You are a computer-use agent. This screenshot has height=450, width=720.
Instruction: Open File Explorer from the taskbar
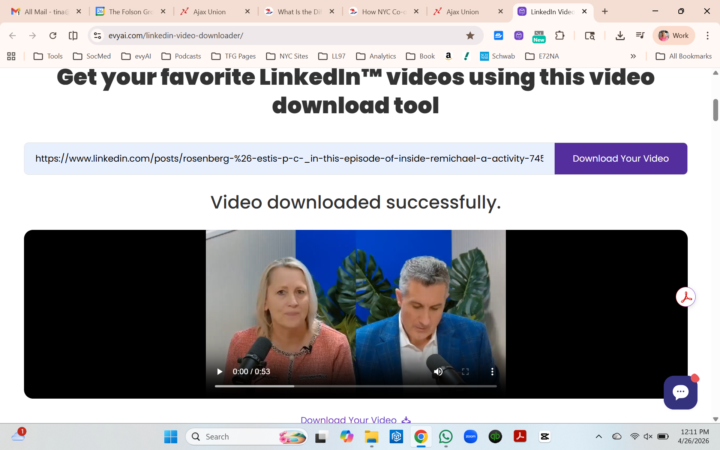pos(371,436)
